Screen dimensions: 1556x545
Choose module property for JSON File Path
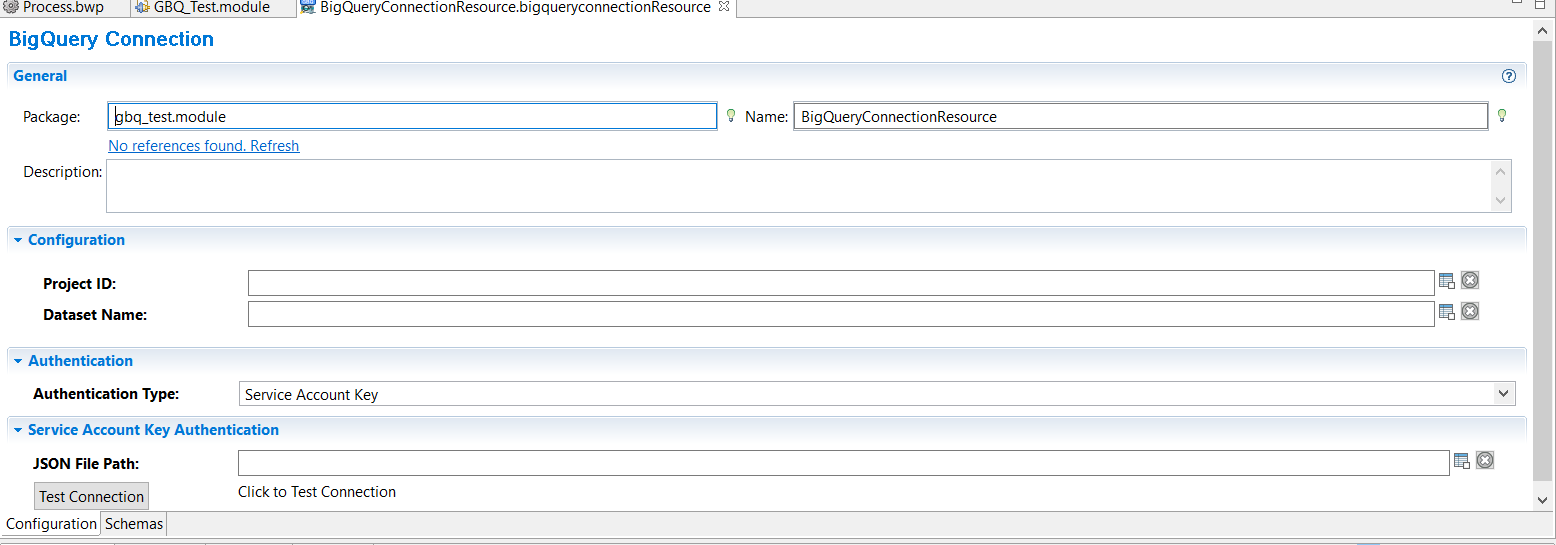coord(1462,461)
